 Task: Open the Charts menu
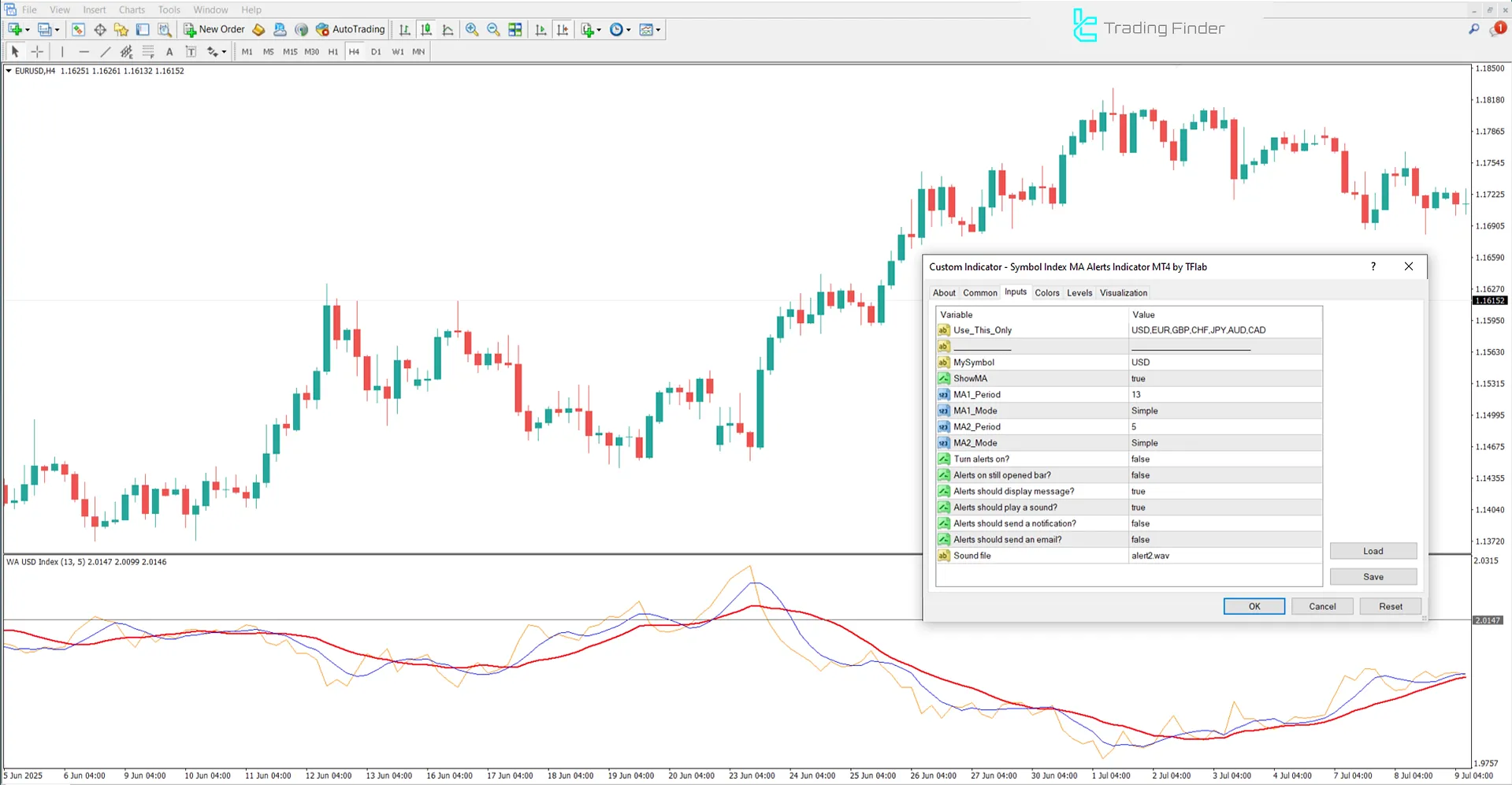[131, 9]
